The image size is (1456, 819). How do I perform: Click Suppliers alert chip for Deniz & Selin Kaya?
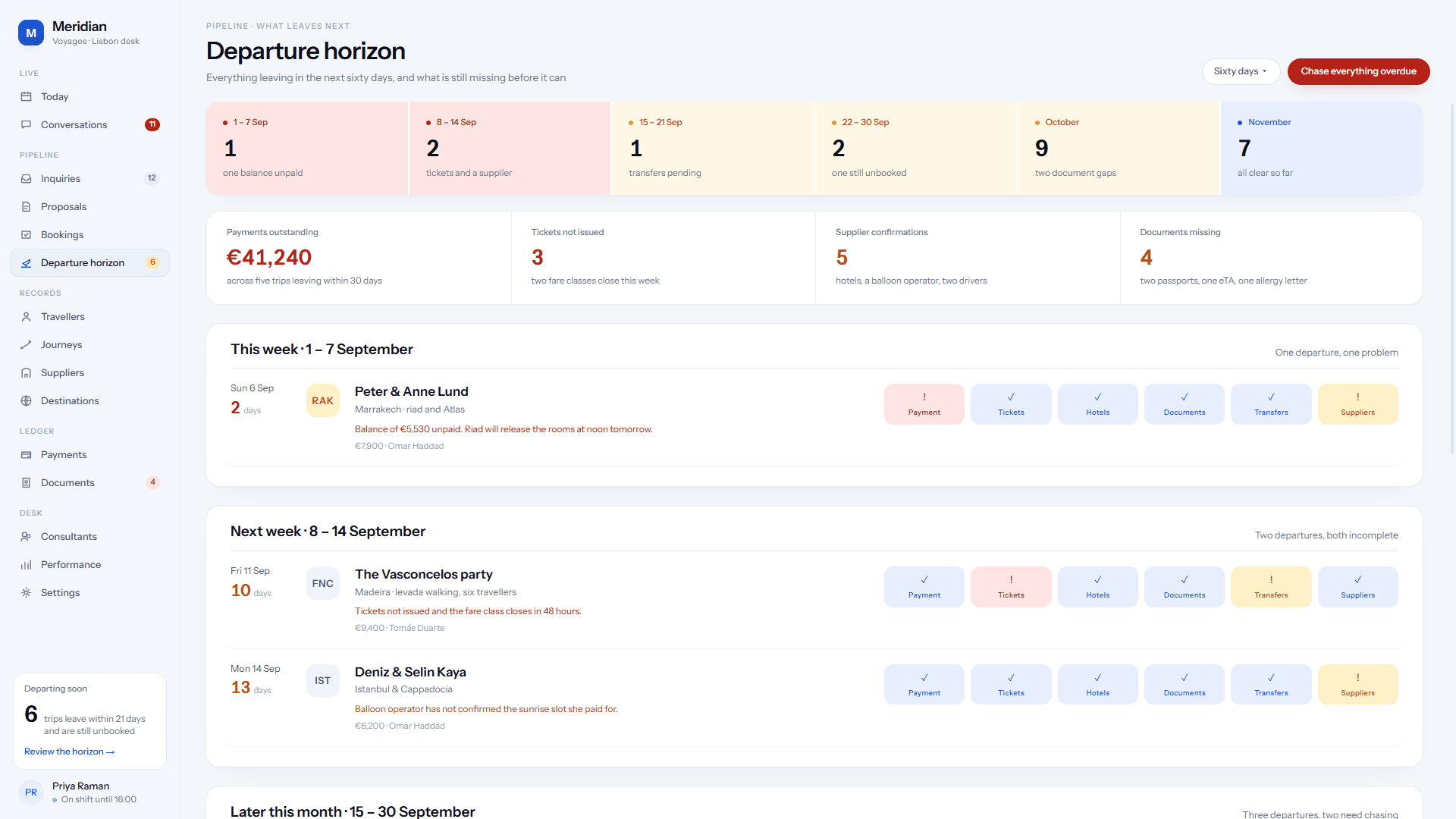(1358, 685)
